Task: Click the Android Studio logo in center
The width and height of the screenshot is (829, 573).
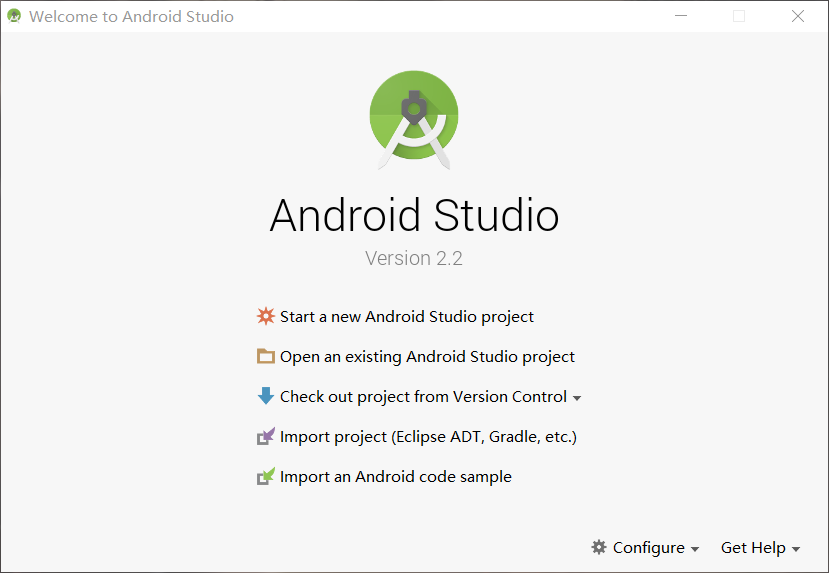Action: [414, 120]
